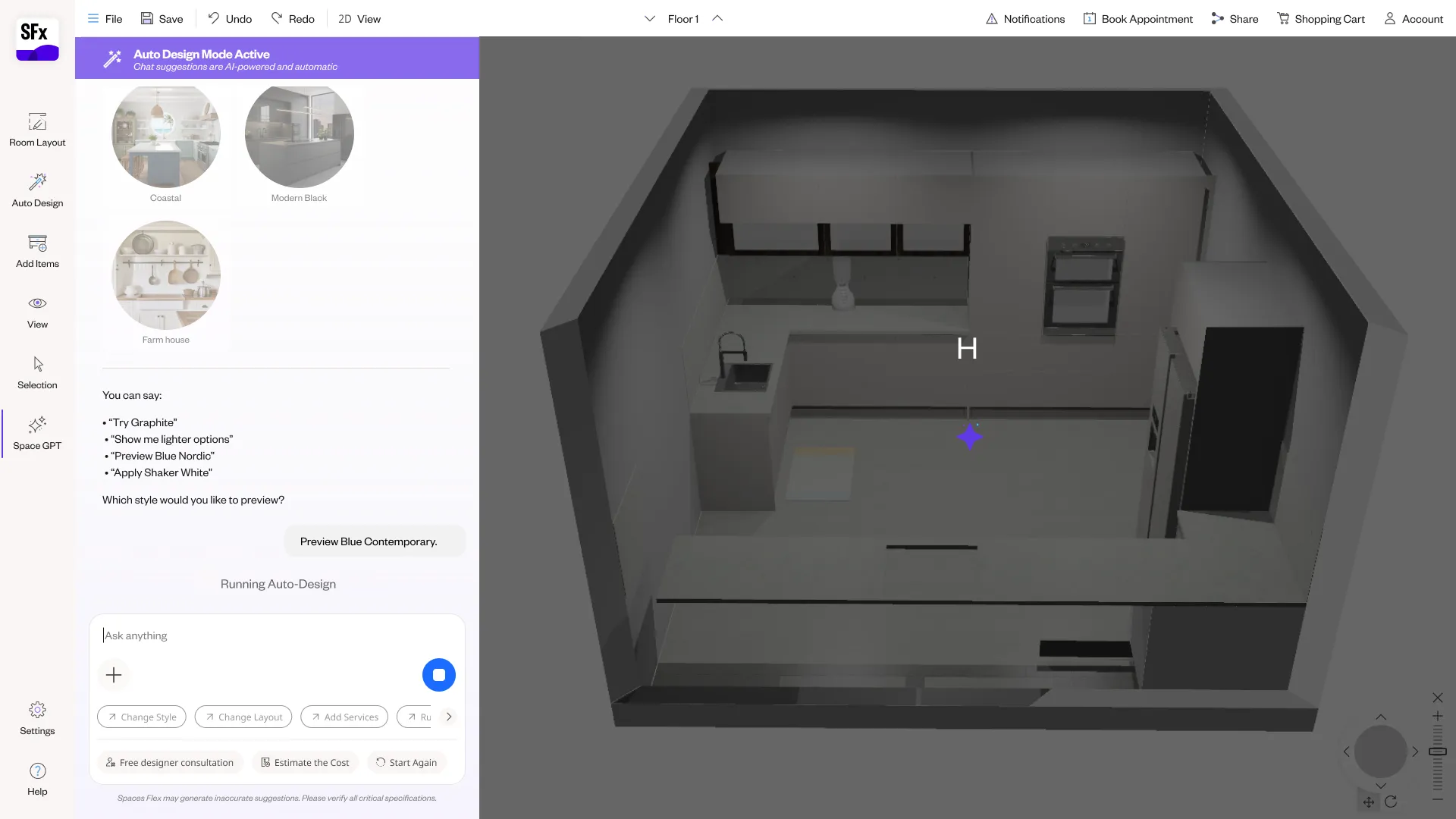
Task: Close the navigation controls
Action: pyautogui.click(x=1438, y=698)
